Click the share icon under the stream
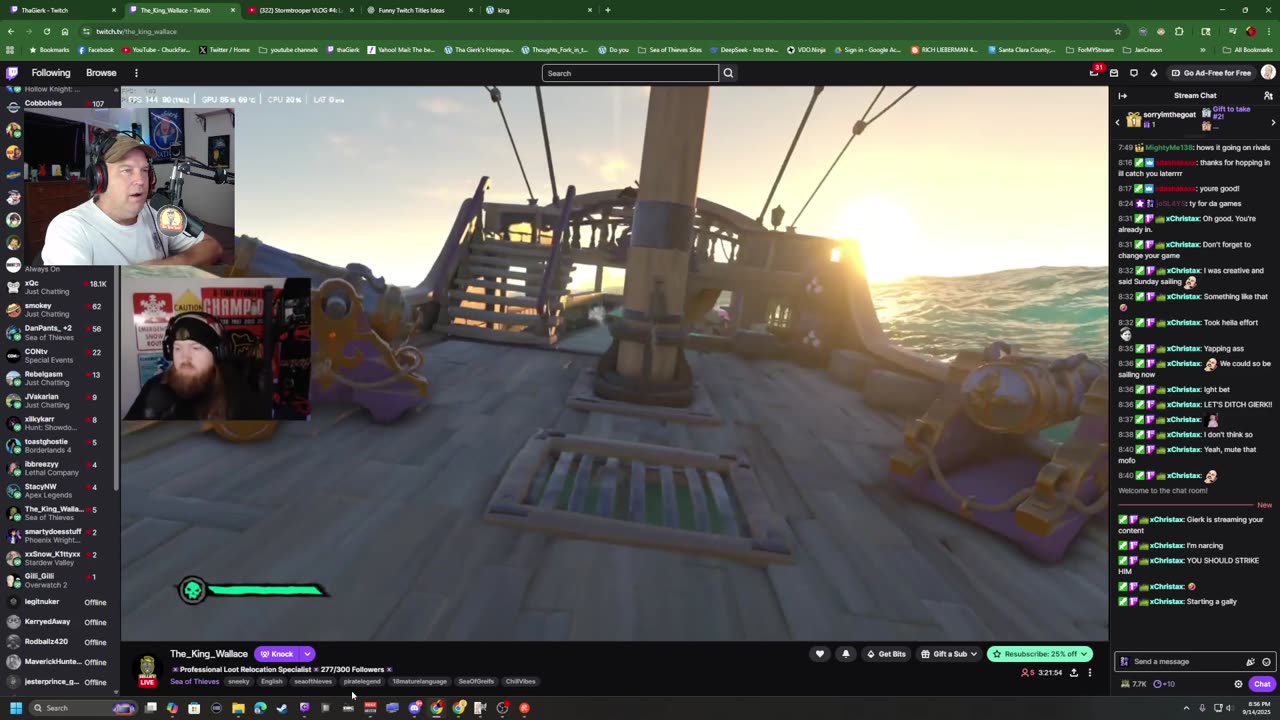 click(1074, 673)
